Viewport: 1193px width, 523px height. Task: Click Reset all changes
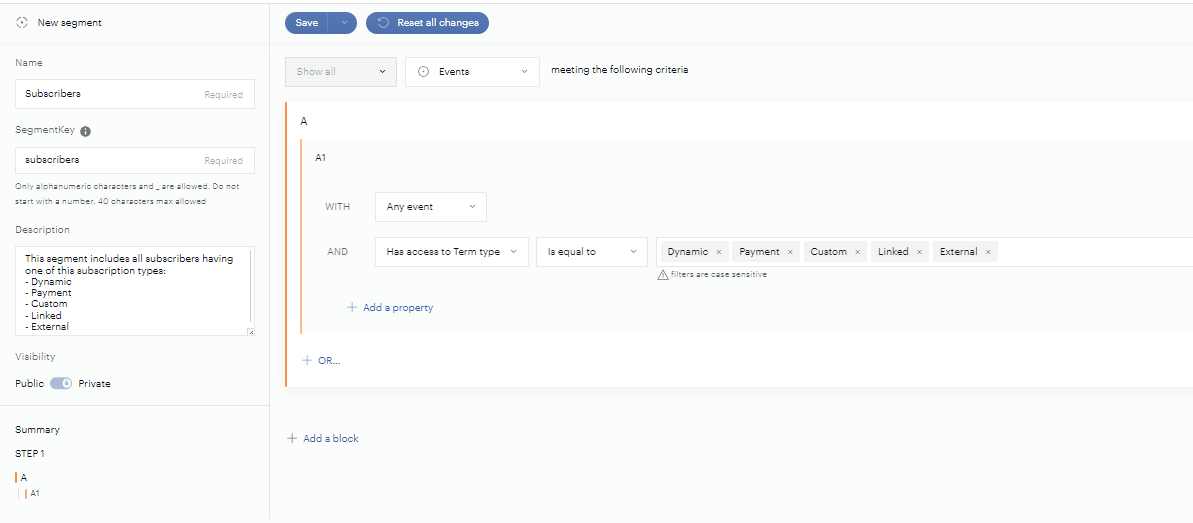click(427, 22)
